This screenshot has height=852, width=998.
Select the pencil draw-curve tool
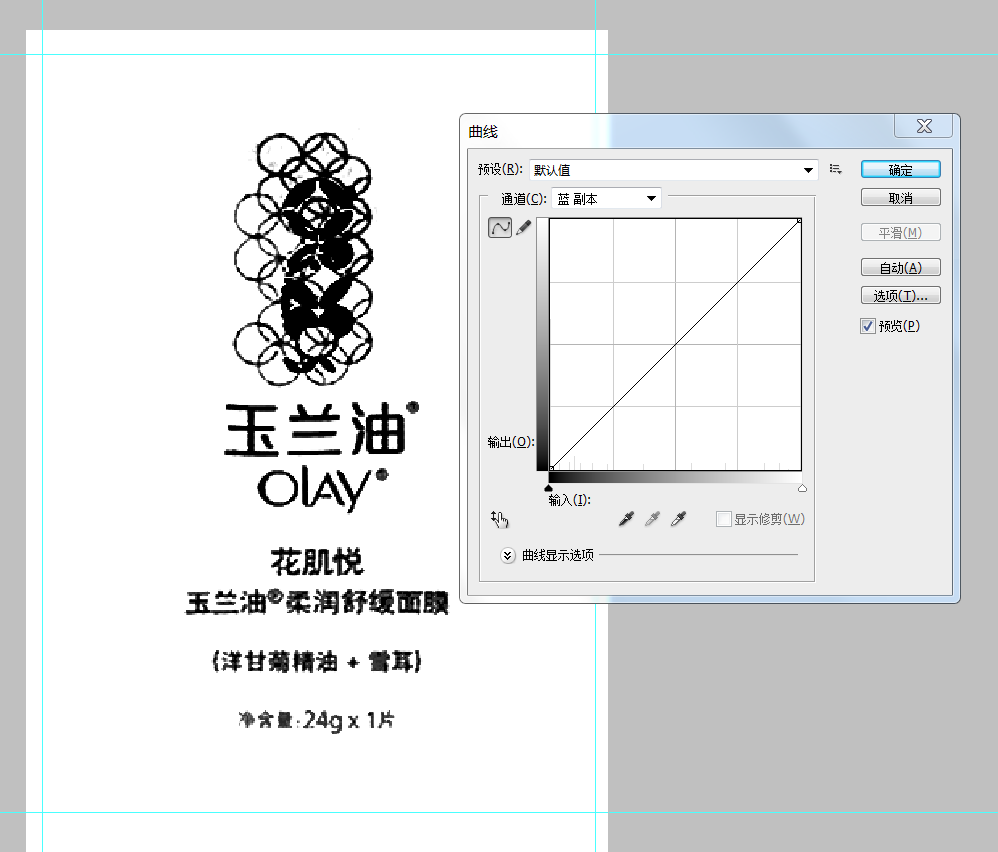point(524,227)
